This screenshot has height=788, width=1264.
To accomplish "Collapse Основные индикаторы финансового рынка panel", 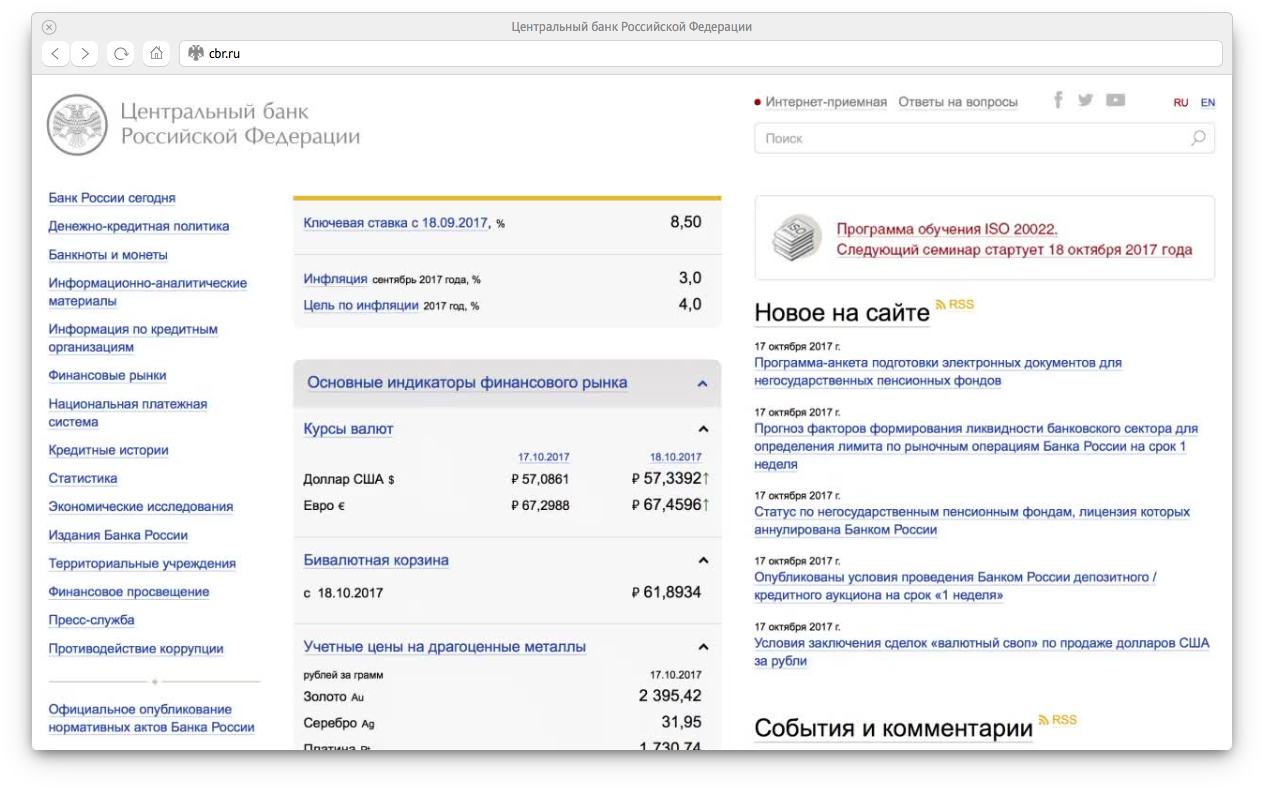I will pos(702,383).
